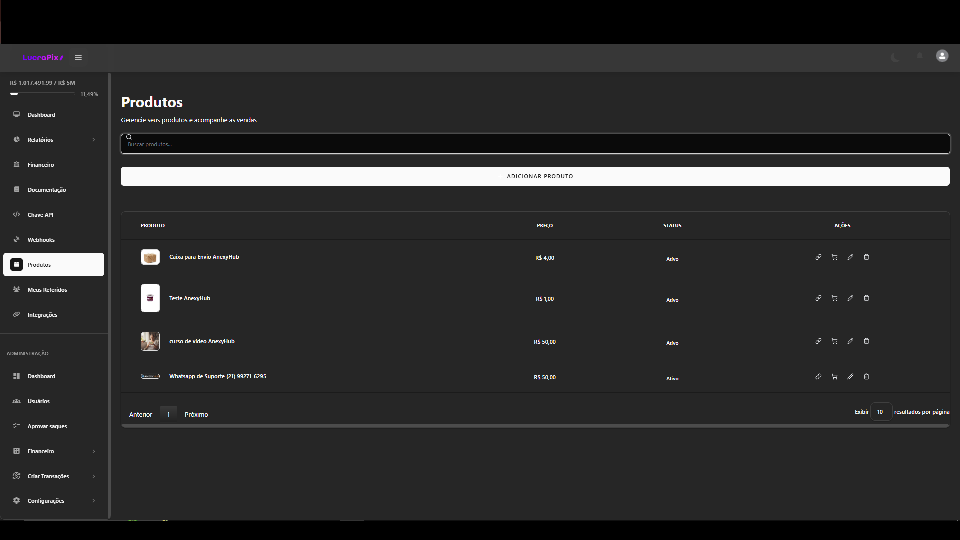Click the edit pencil for curso de video
Screen dimensions: 960x540
click(x=850, y=341)
